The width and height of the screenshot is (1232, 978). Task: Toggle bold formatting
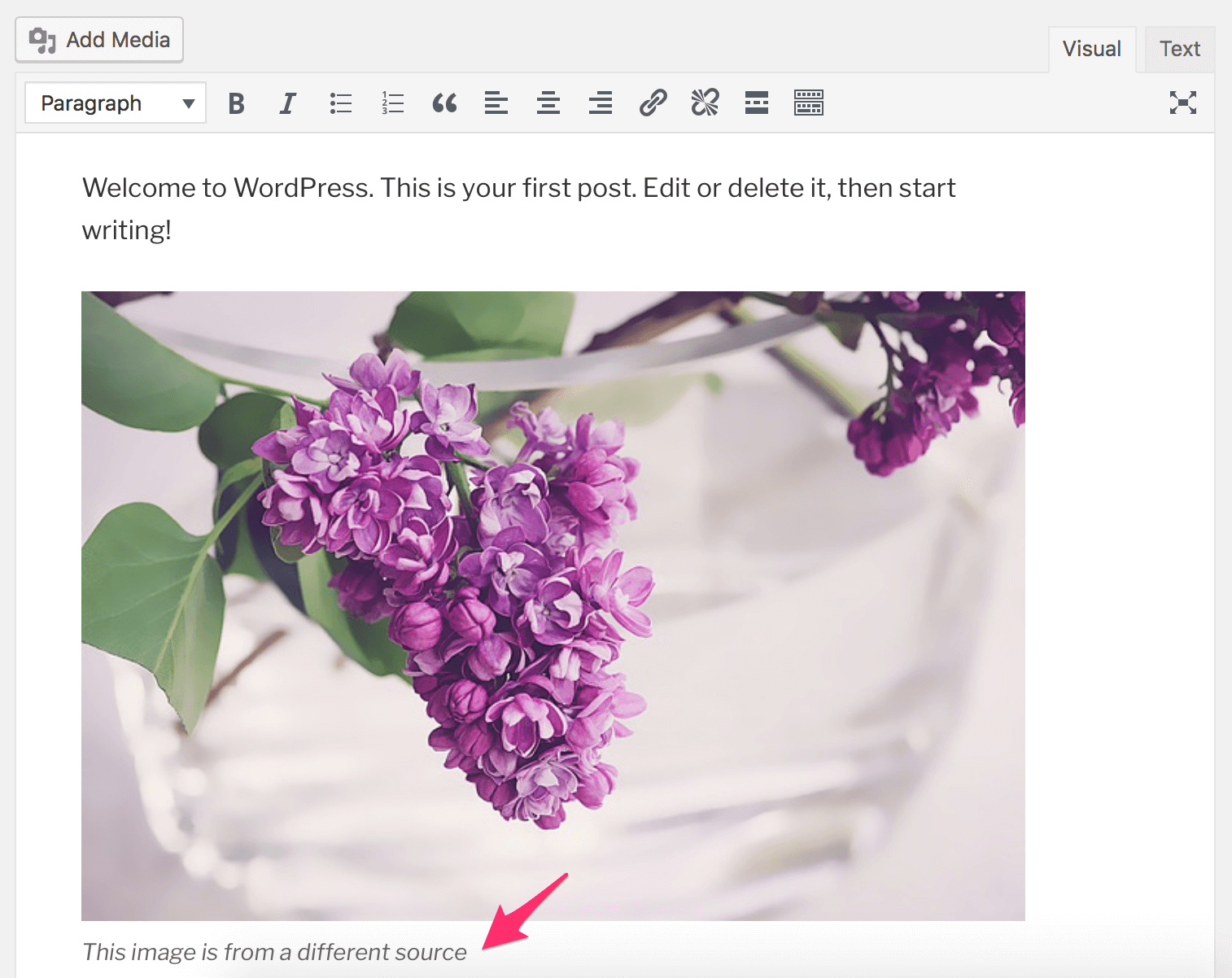click(236, 103)
